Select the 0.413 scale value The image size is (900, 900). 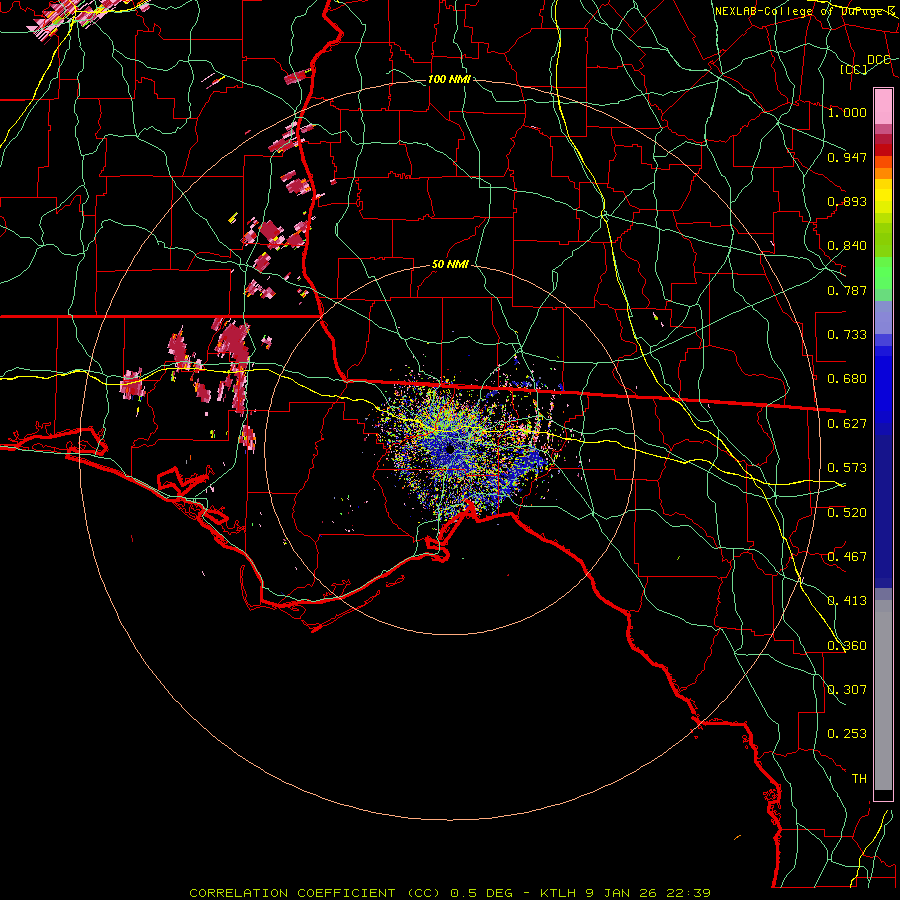click(847, 601)
